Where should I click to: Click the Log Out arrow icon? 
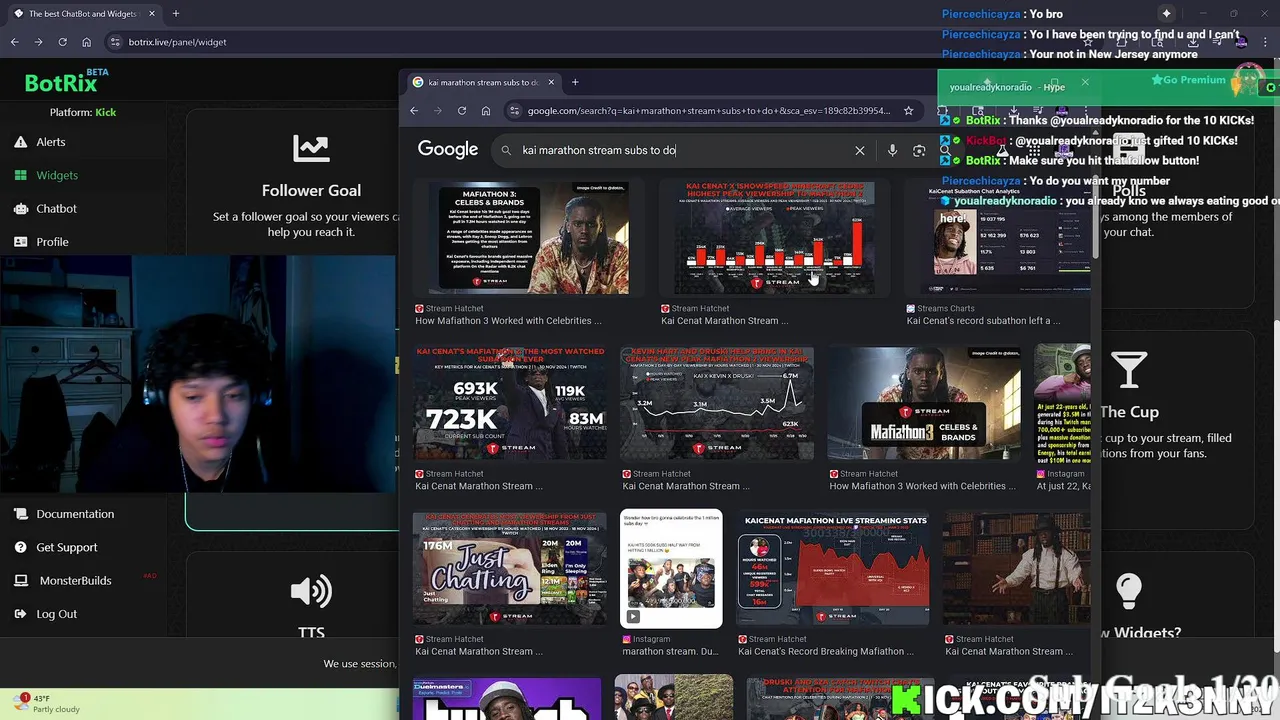(20, 614)
